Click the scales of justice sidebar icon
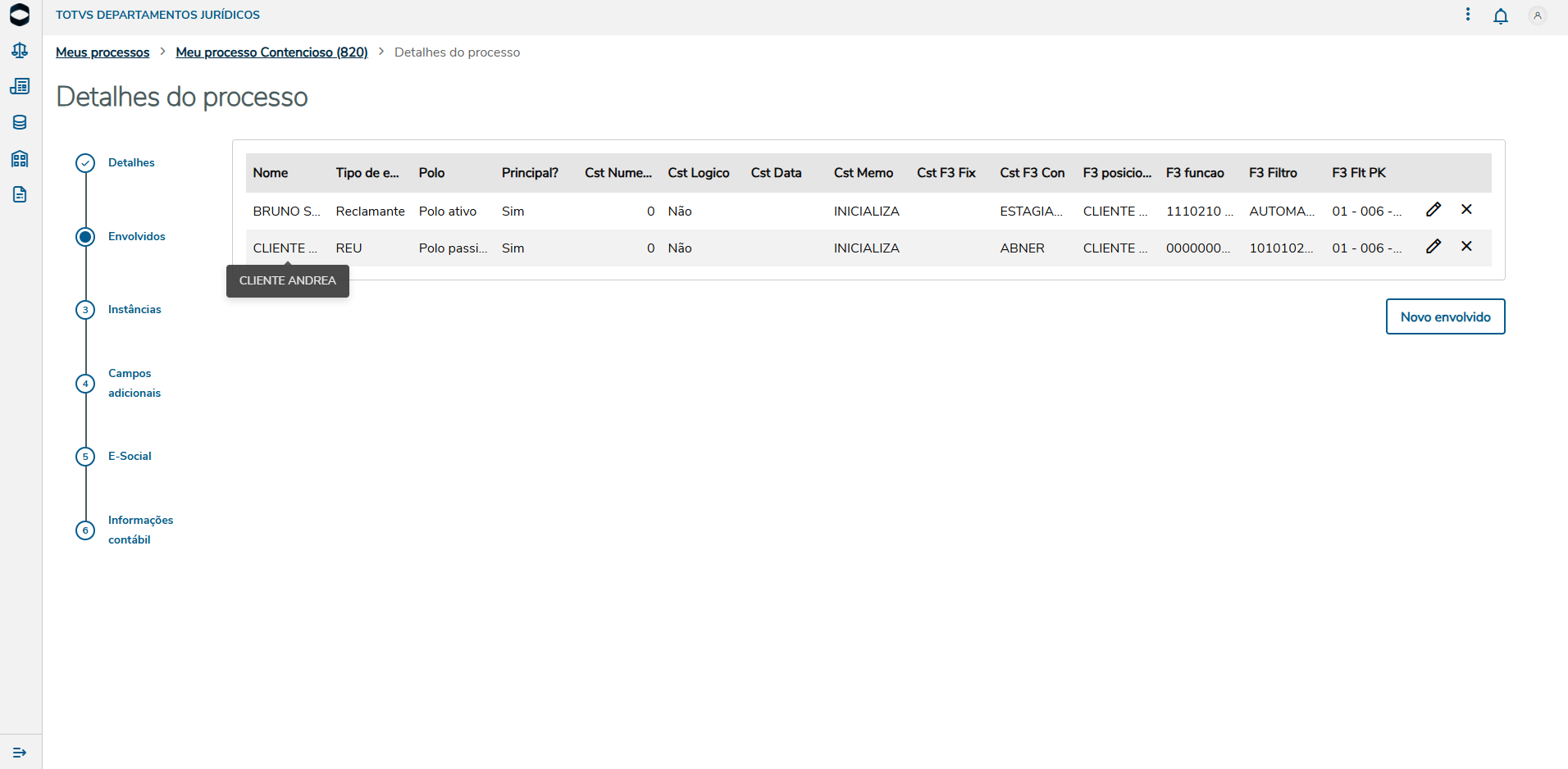The width and height of the screenshot is (1568, 769). pos(20,51)
